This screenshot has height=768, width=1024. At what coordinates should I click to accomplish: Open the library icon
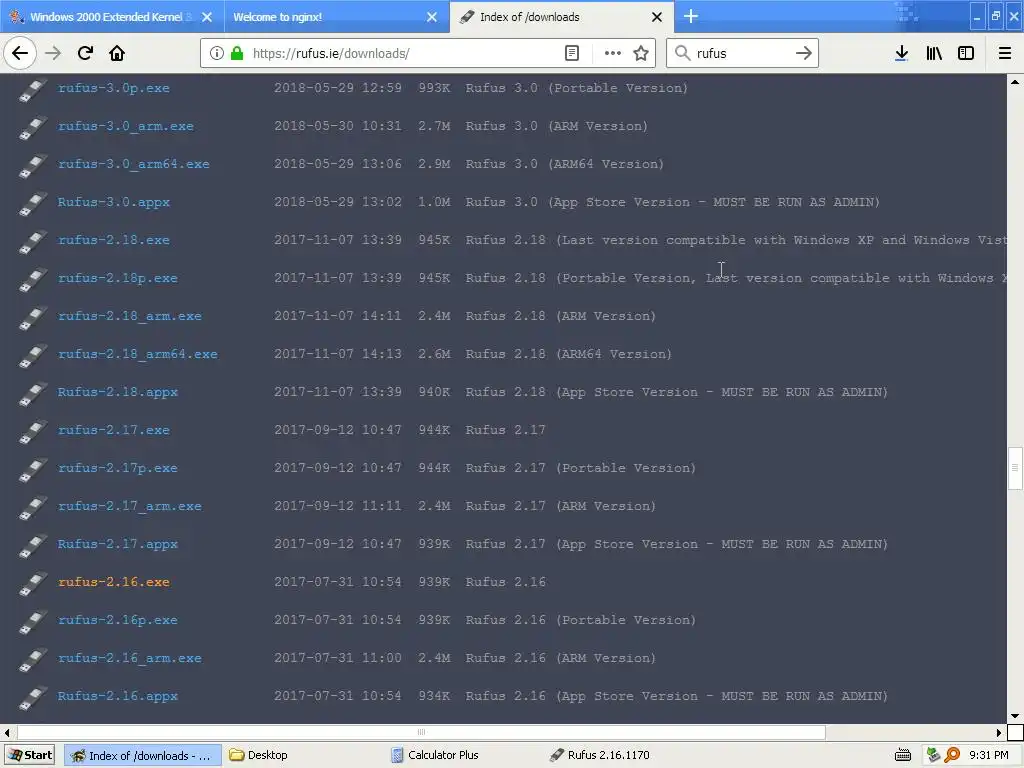click(934, 53)
